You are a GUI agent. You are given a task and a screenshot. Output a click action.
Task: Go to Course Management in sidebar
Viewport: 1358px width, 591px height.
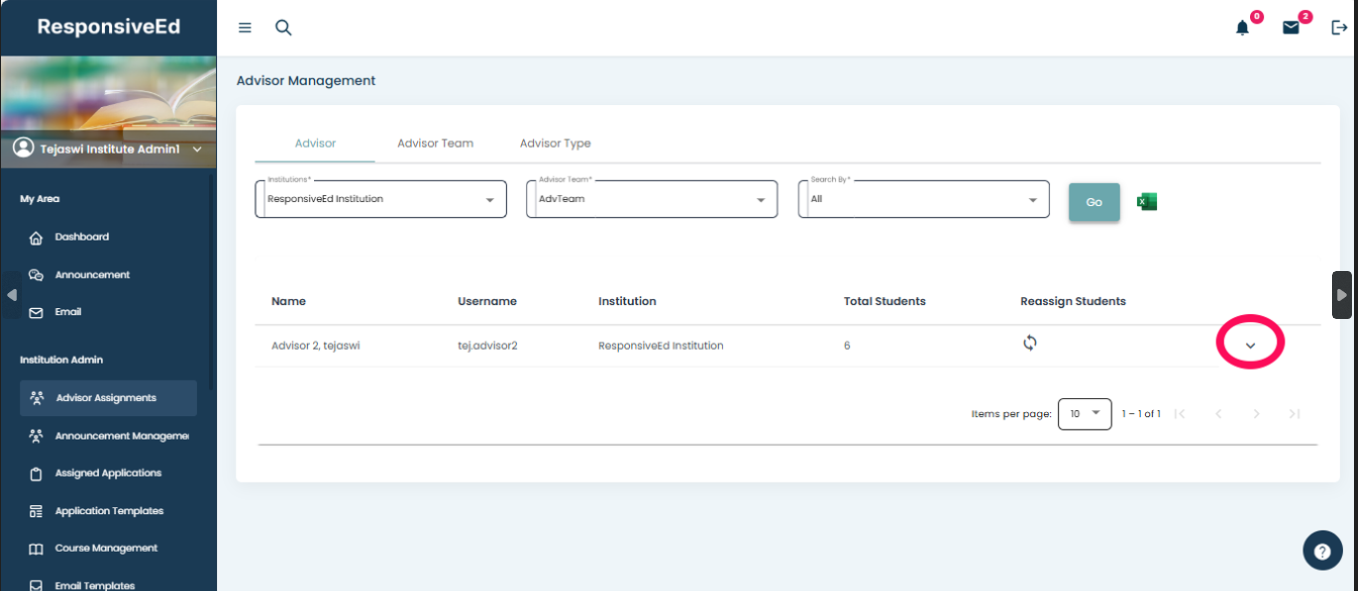[x=106, y=548]
